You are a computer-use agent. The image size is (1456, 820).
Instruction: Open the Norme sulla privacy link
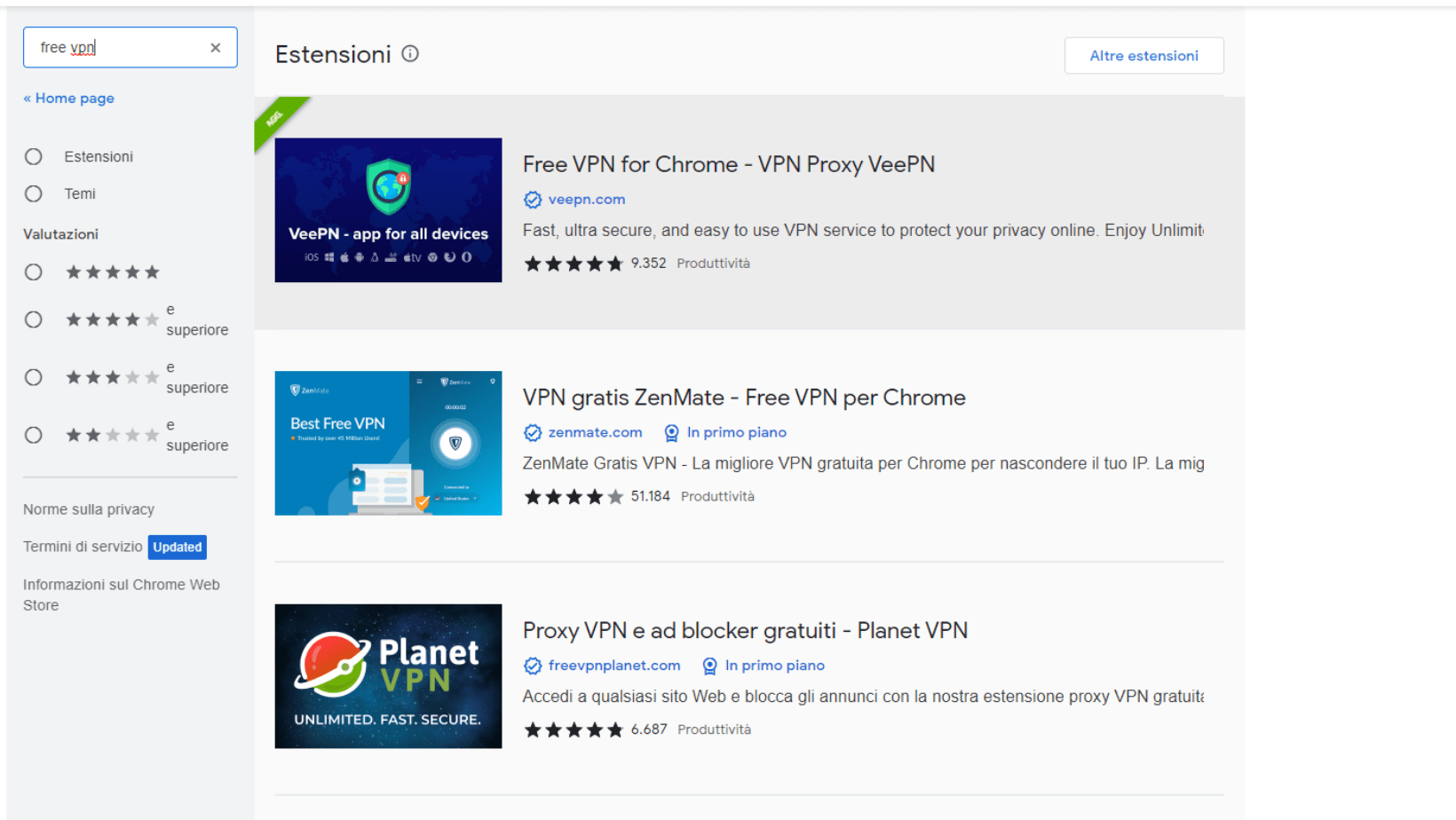pos(89,509)
